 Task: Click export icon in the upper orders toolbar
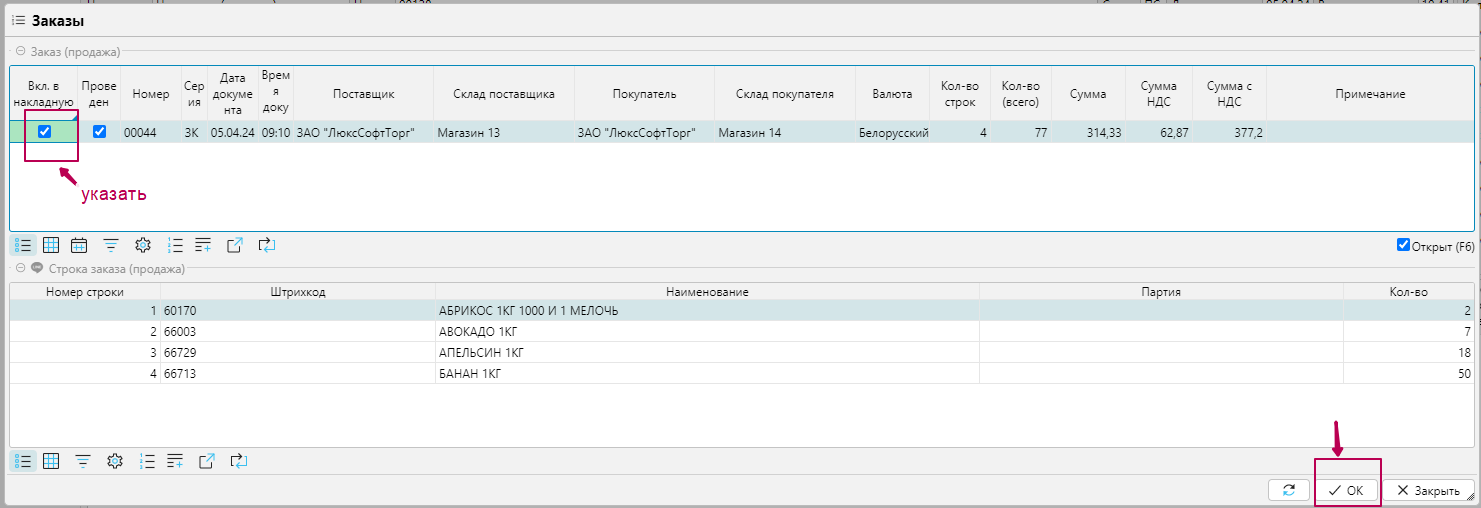[235, 245]
